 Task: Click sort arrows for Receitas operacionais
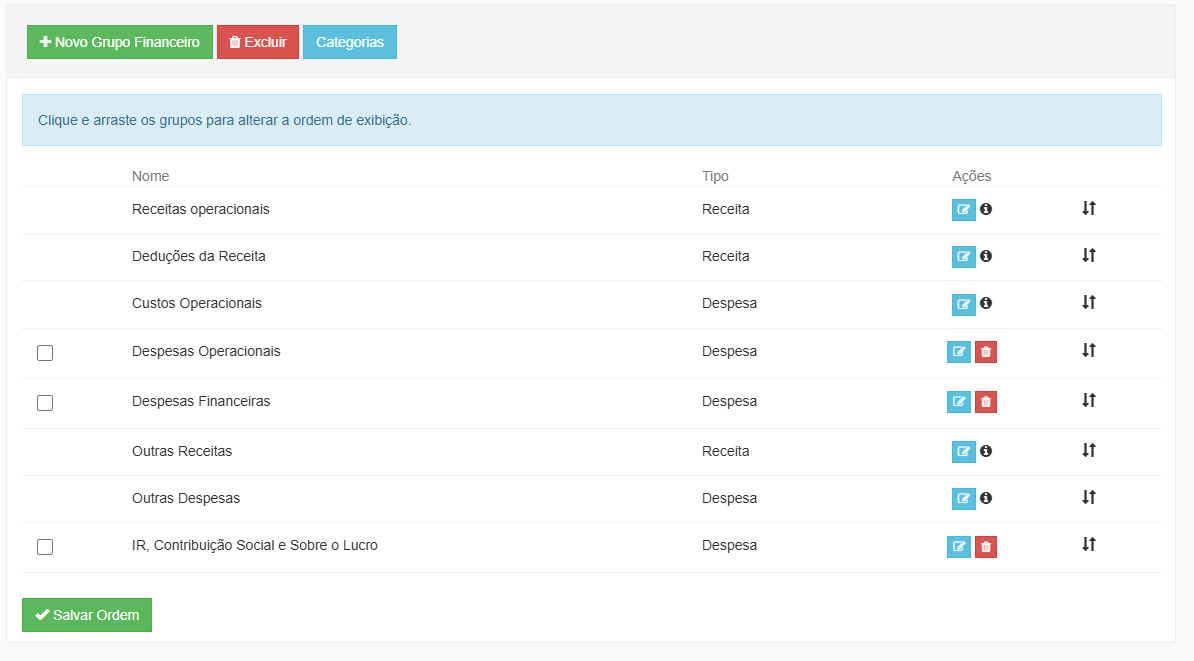[x=1089, y=208]
